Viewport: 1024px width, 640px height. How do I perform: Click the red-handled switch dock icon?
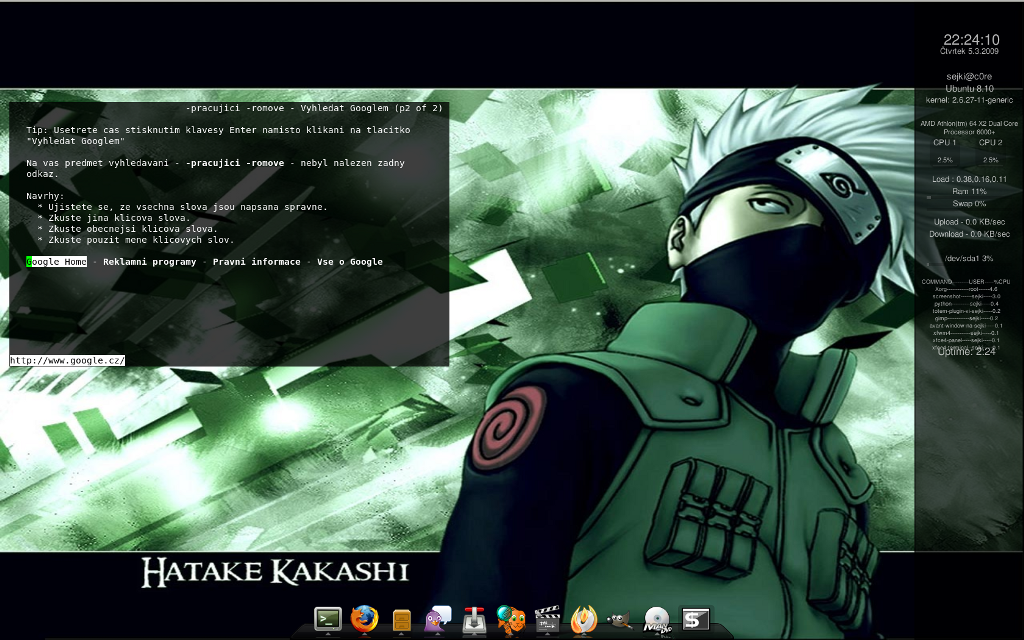pyautogui.click(x=474, y=620)
